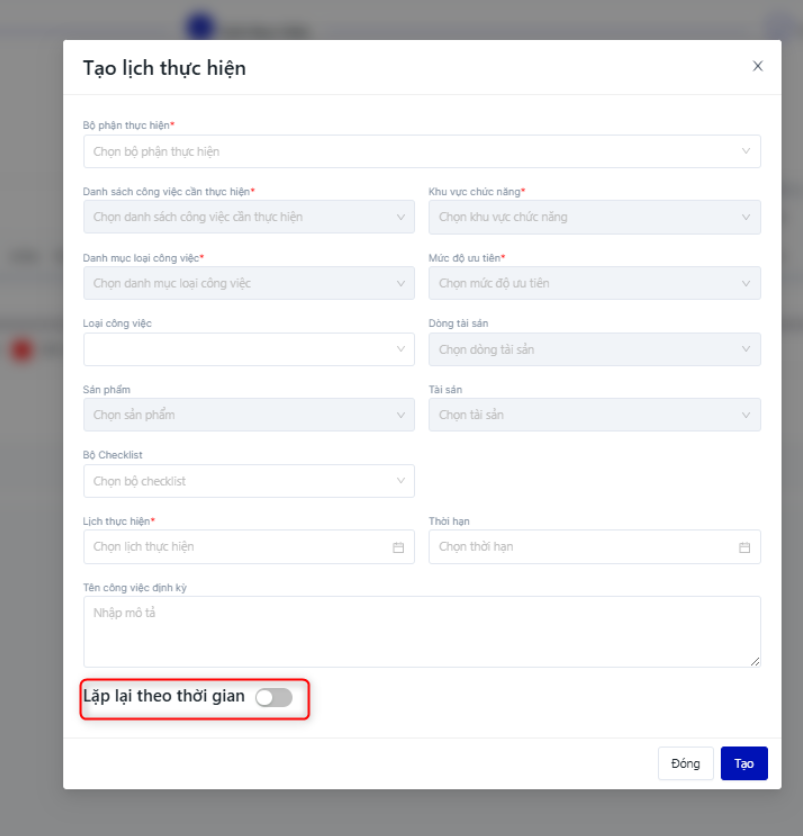This screenshot has height=836, width=803.
Task: Close the Tạo lịch thực hiện dialog
Action: (757, 66)
